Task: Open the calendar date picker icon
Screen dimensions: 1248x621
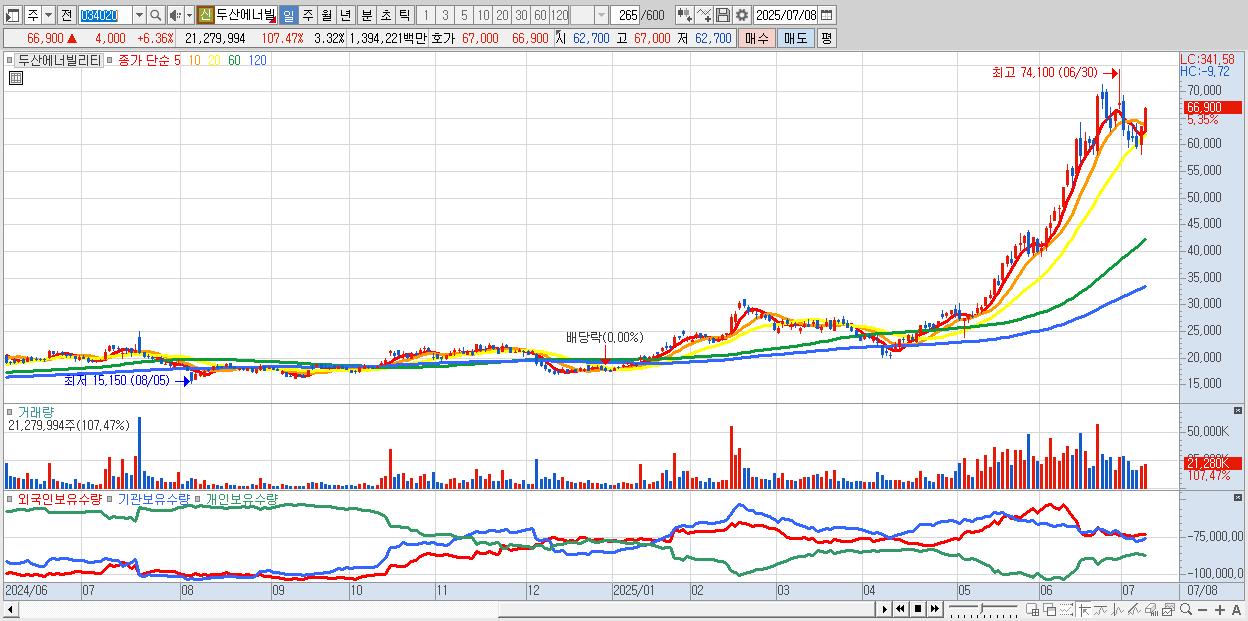Action: [828, 15]
